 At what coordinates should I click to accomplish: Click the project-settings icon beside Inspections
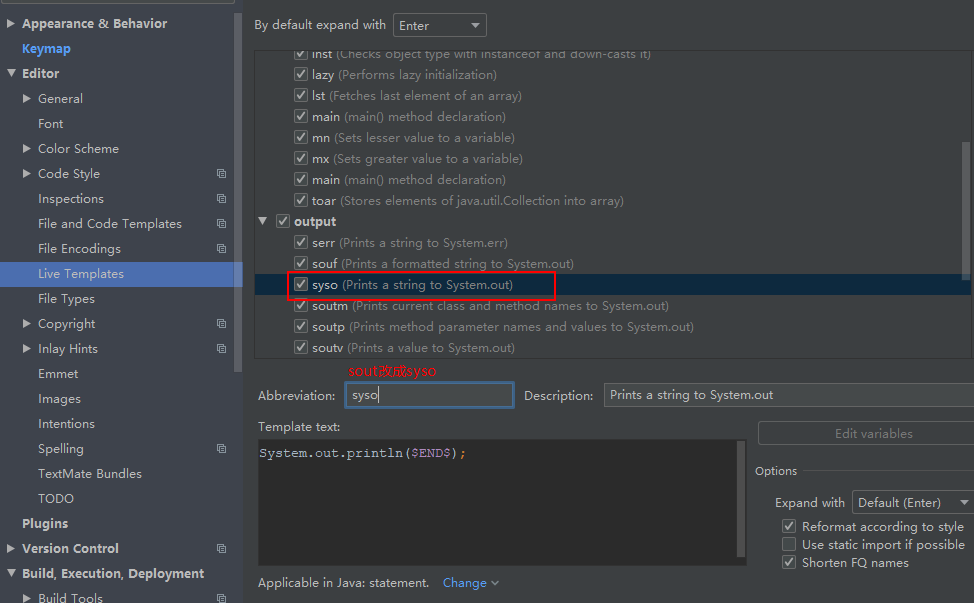click(x=221, y=199)
